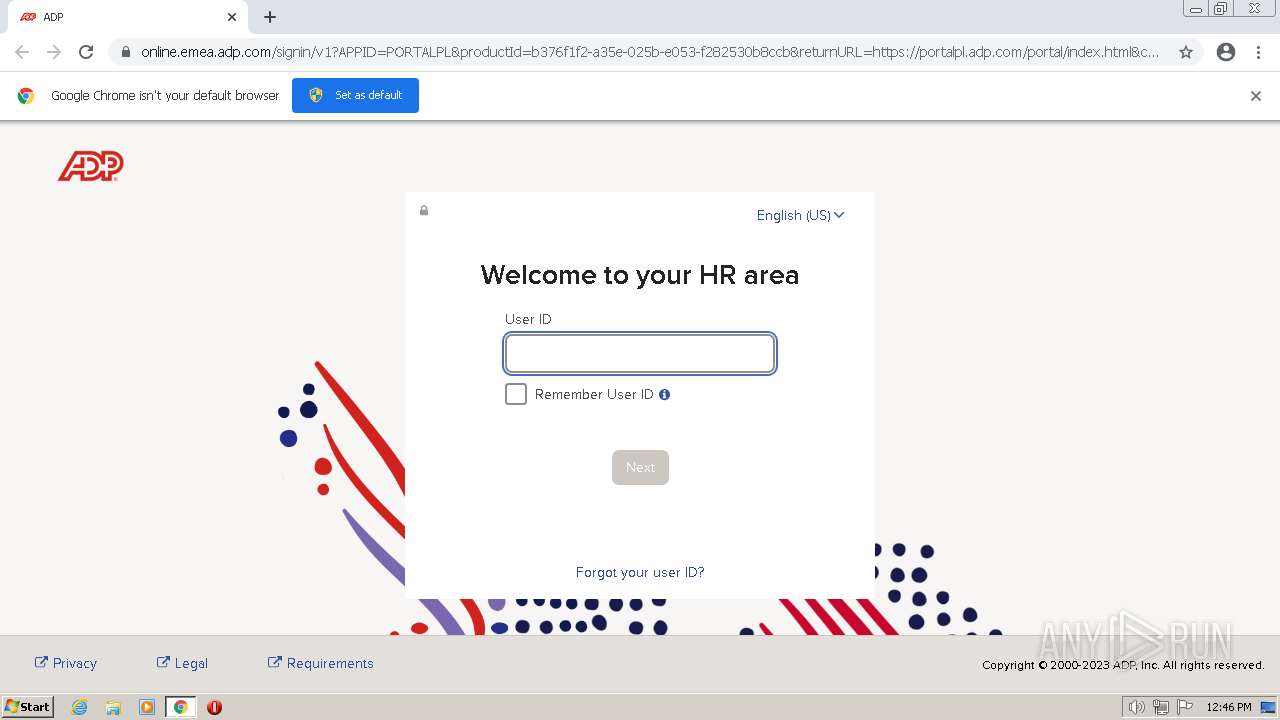This screenshot has height=720, width=1280.
Task: Click Set as default button
Action: [355, 96]
